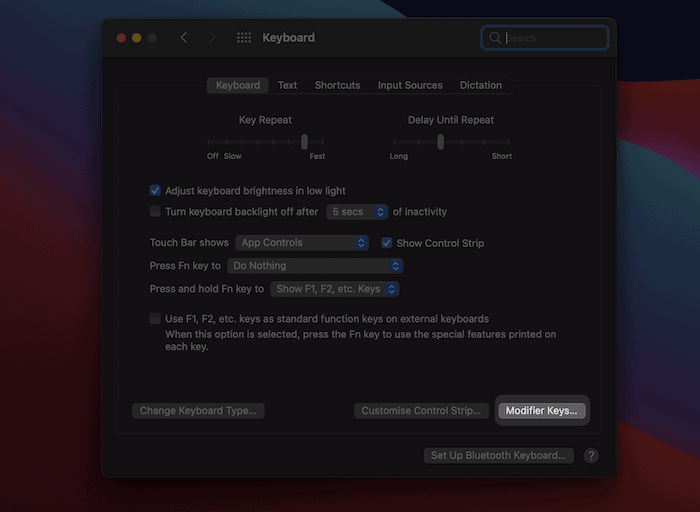Focus the Search field
The width and height of the screenshot is (700, 512).
[x=545, y=38]
